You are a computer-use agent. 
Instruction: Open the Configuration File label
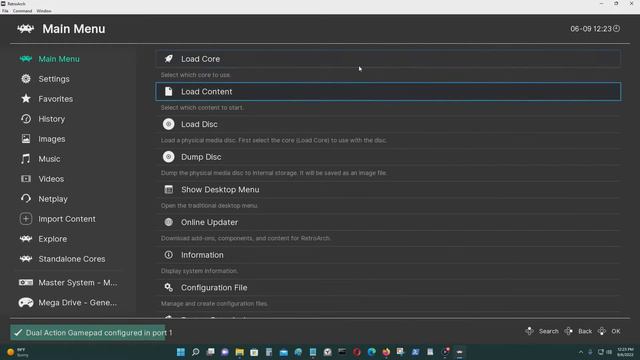coord(214,287)
